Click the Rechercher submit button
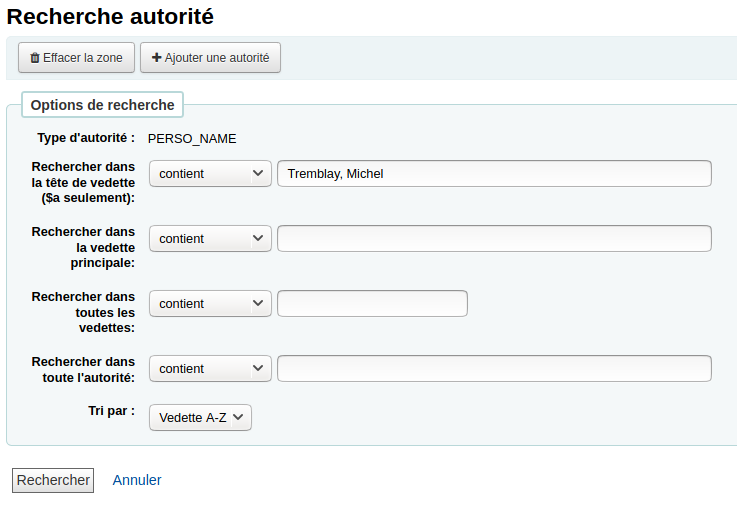This screenshot has height=516, width=737. (53, 480)
